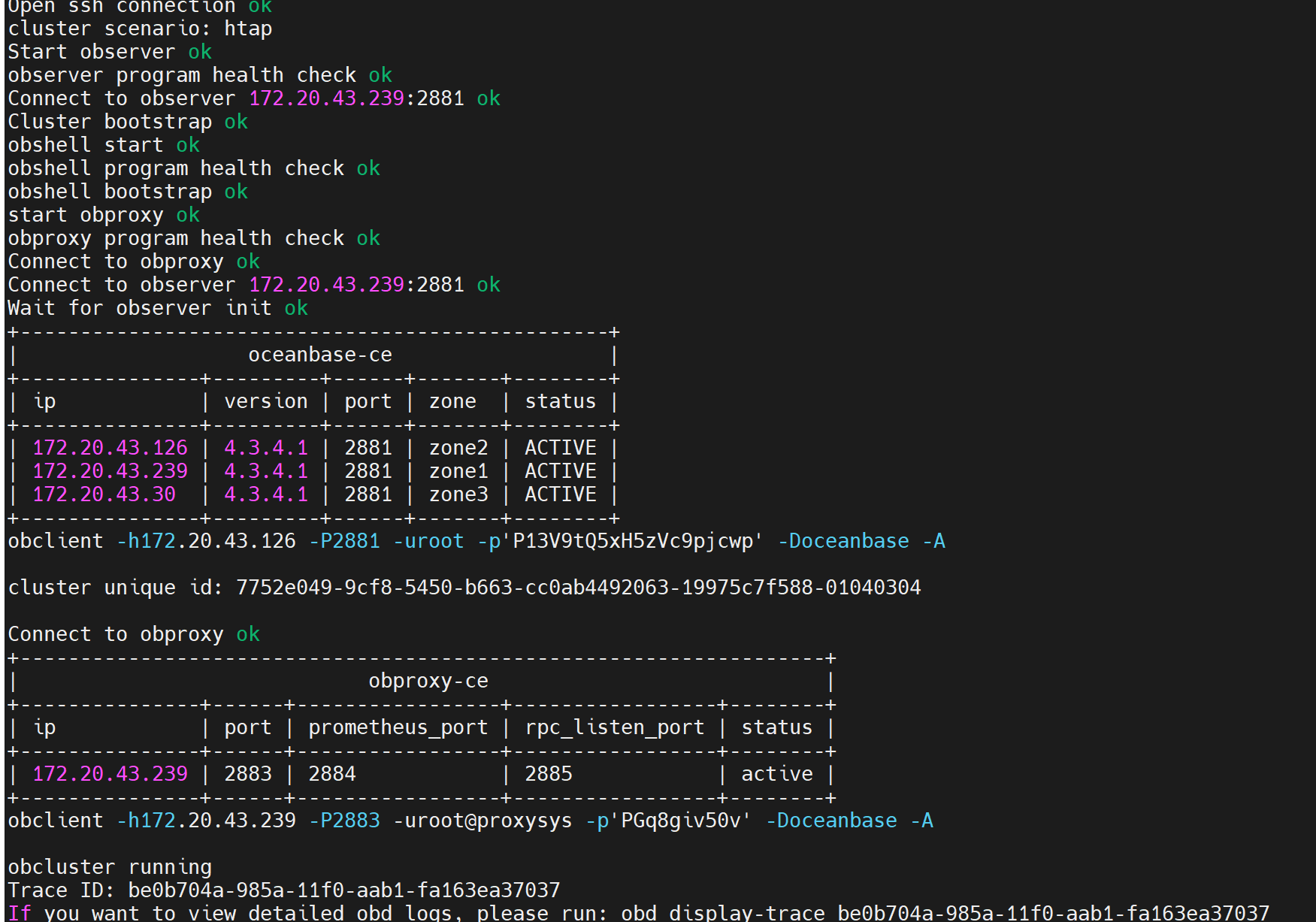Click the 'prometheus_port' column header
This screenshot has height=922, width=1316.
tap(398, 728)
